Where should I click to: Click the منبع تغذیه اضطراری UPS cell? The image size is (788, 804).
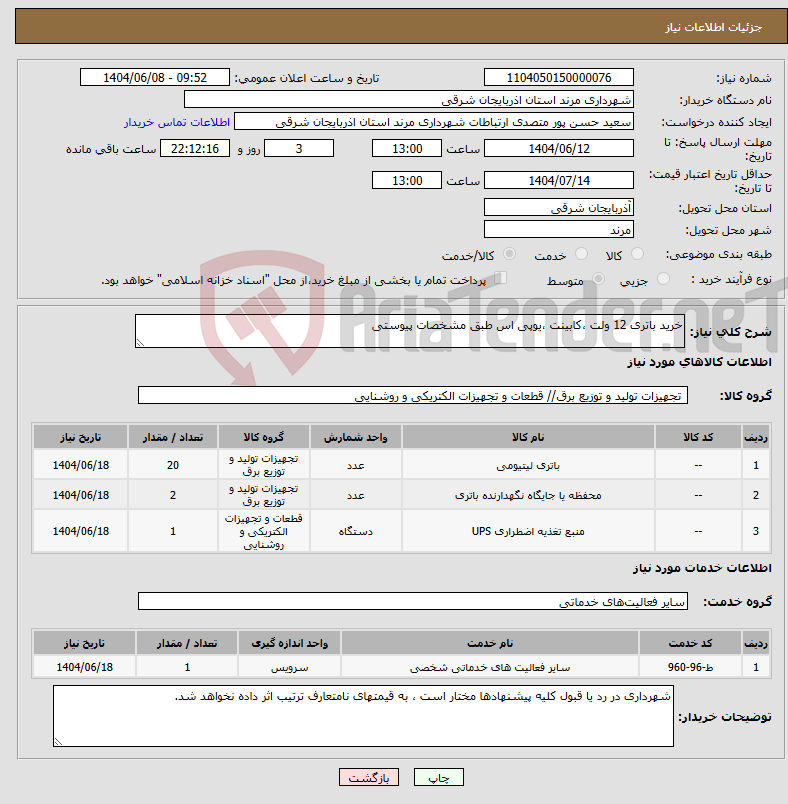[x=528, y=531]
